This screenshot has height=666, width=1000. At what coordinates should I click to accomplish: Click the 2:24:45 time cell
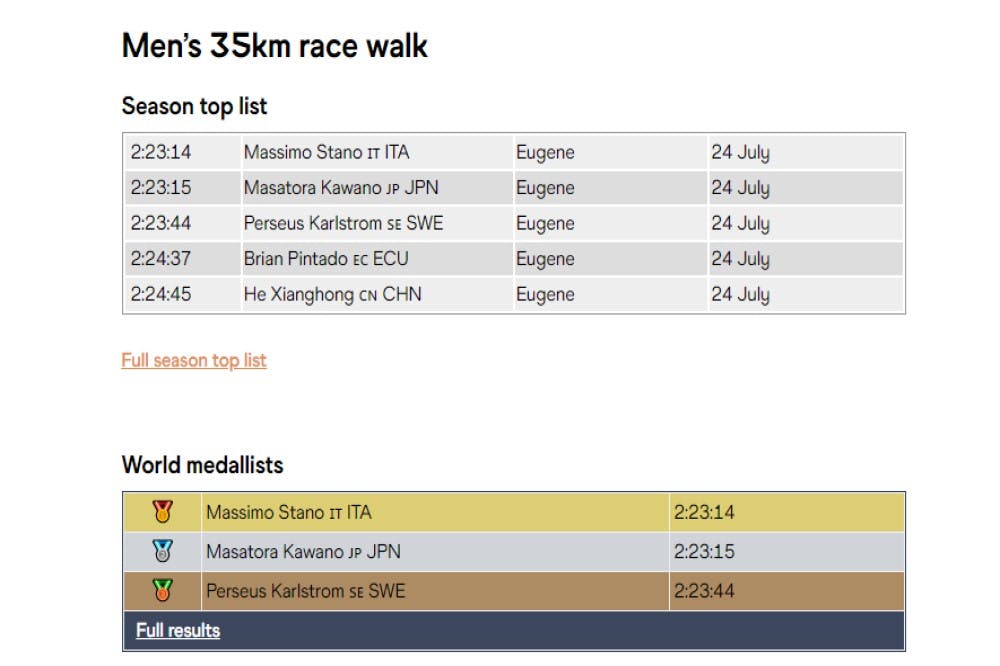click(x=161, y=294)
